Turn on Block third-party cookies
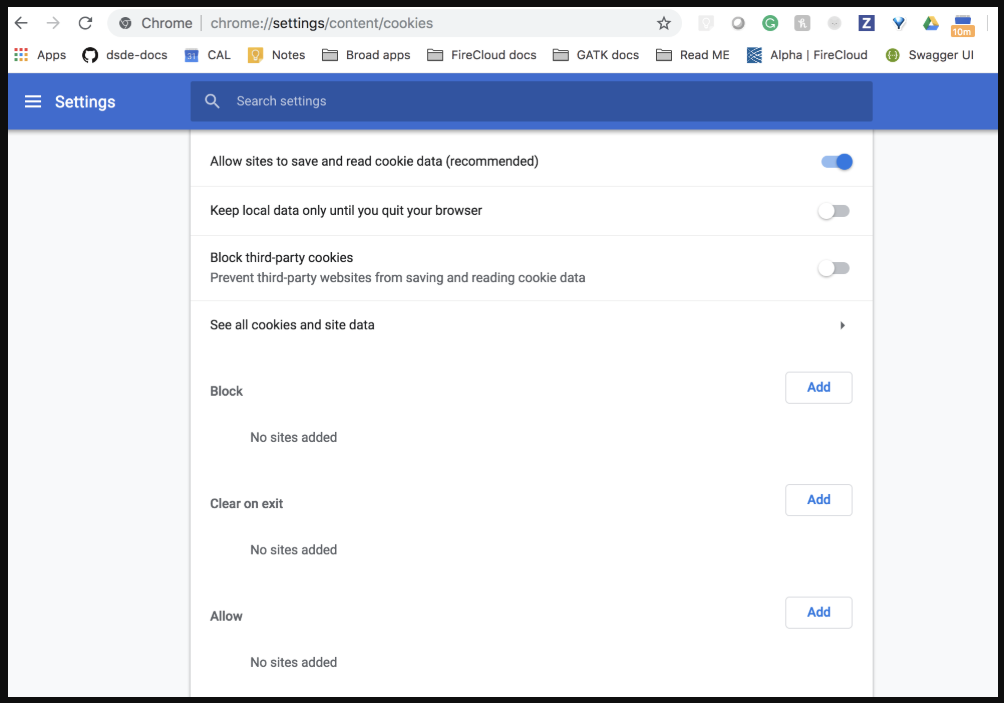The height and width of the screenshot is (703, 1004). [x=834, y=268]
